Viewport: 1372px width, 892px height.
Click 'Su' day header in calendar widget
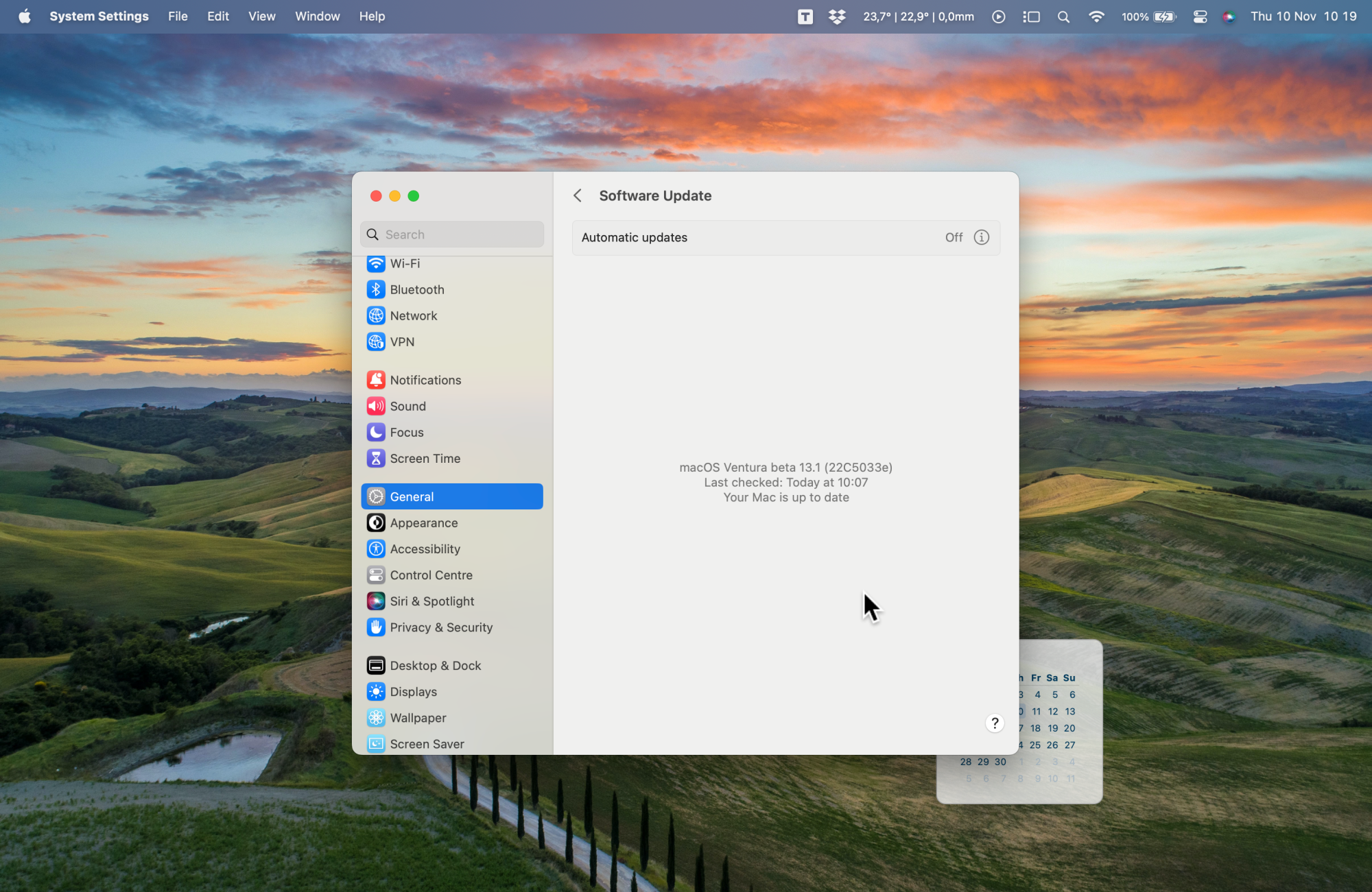click(1069, 677)
